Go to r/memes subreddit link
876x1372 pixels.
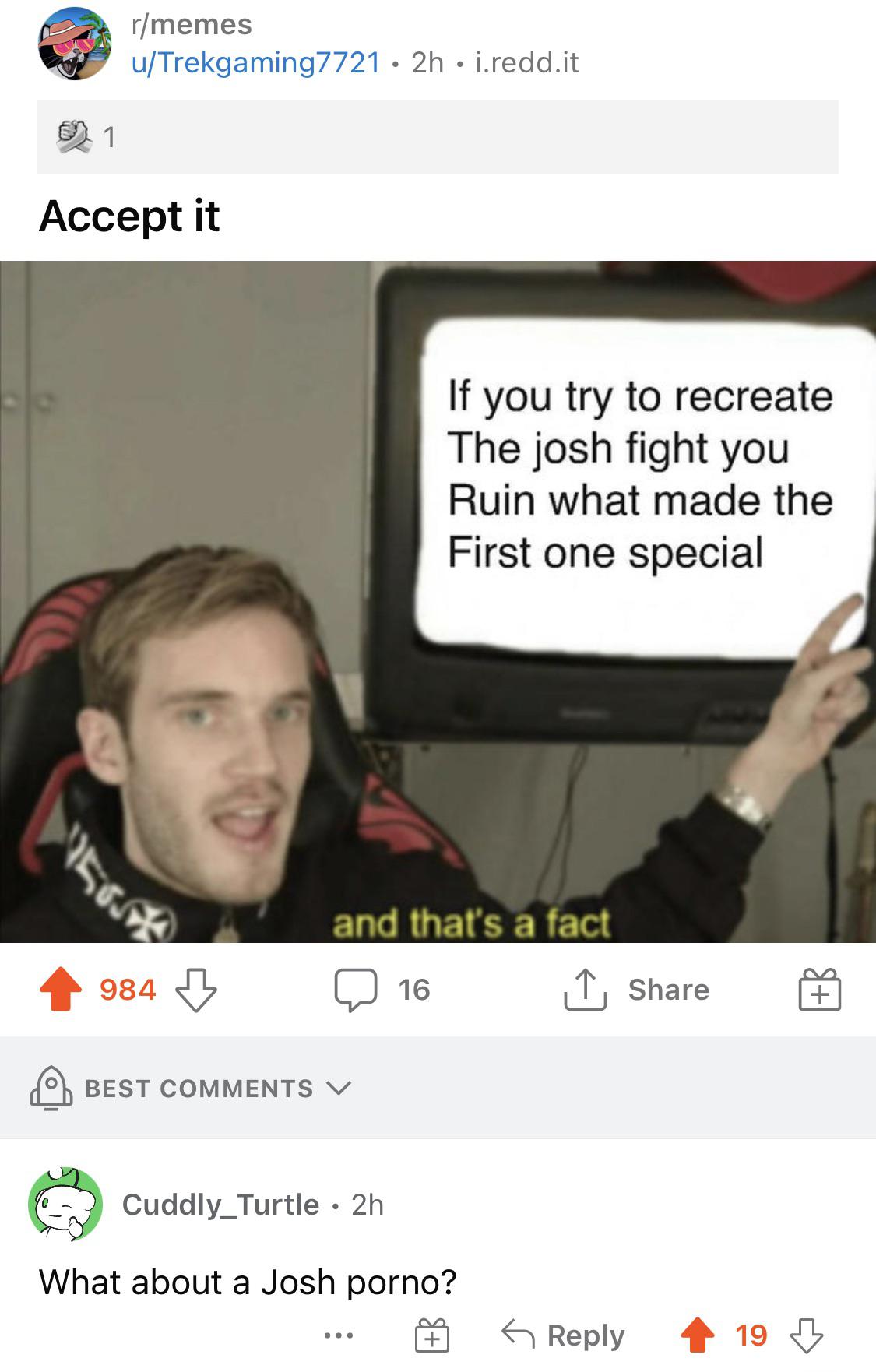pos(192,24)
